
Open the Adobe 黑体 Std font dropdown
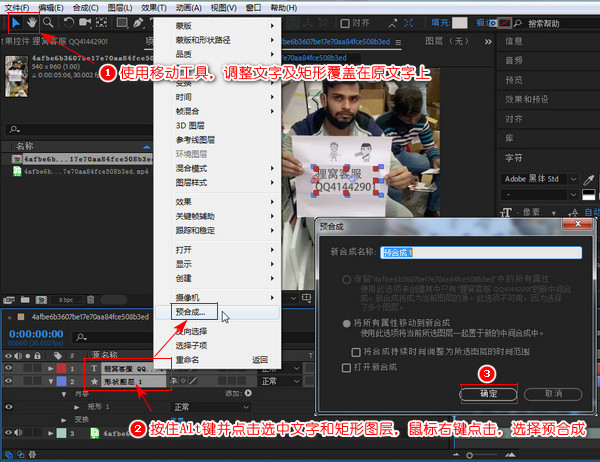(540, 179)
